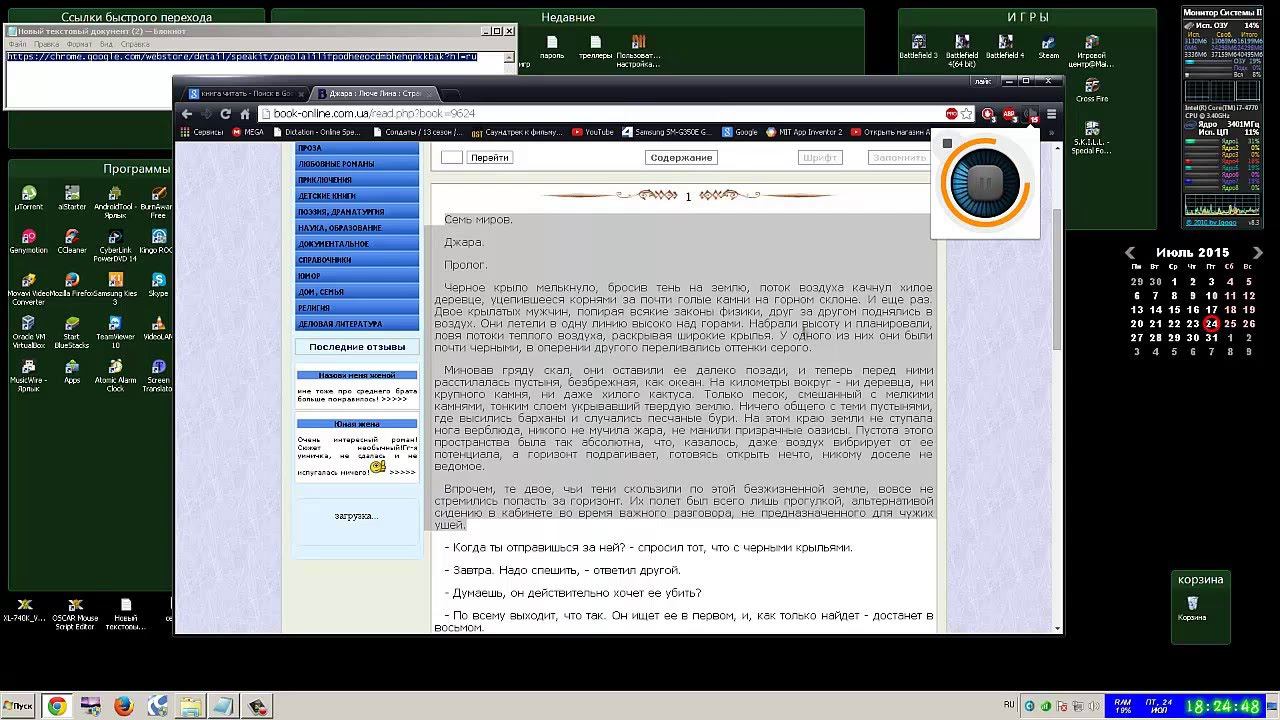Open the Формат menu in Notepad
Screen dimensions: 1280x720
79,44
